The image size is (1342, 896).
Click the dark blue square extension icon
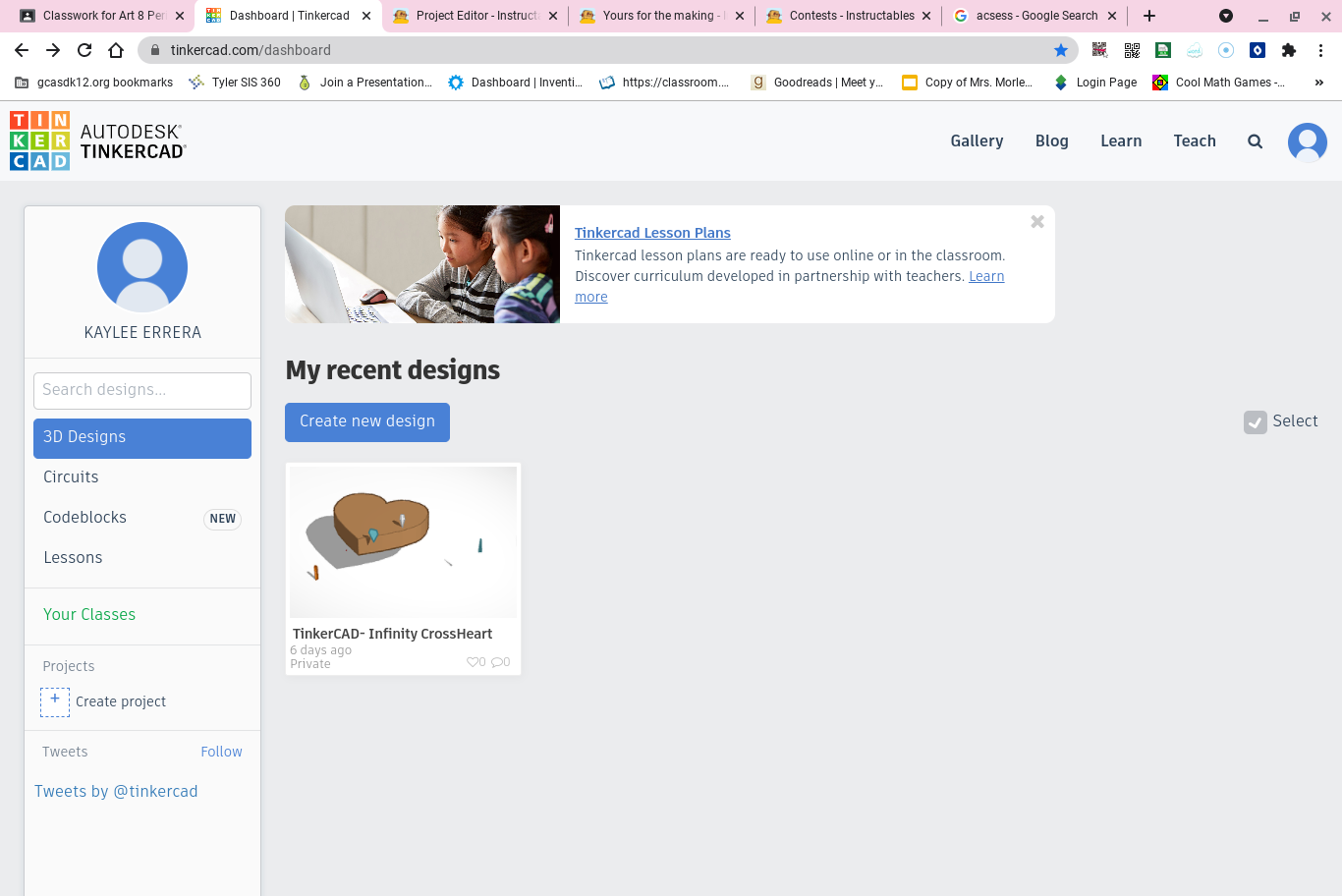pos(1258,50)
